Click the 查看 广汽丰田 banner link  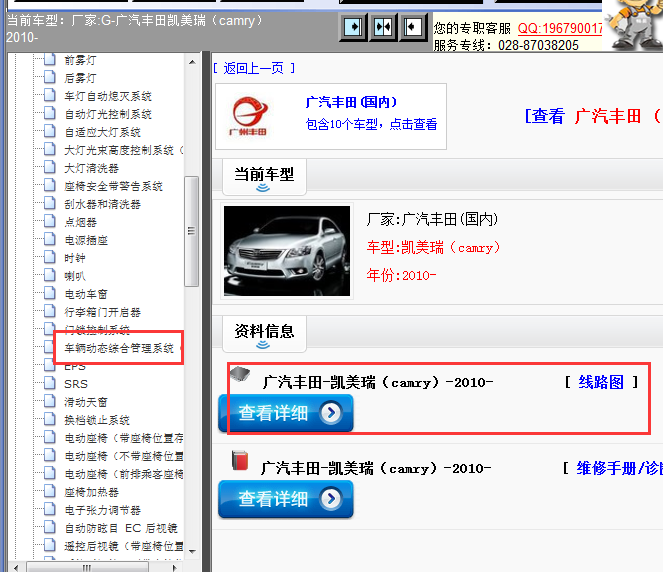pos(594,116)
